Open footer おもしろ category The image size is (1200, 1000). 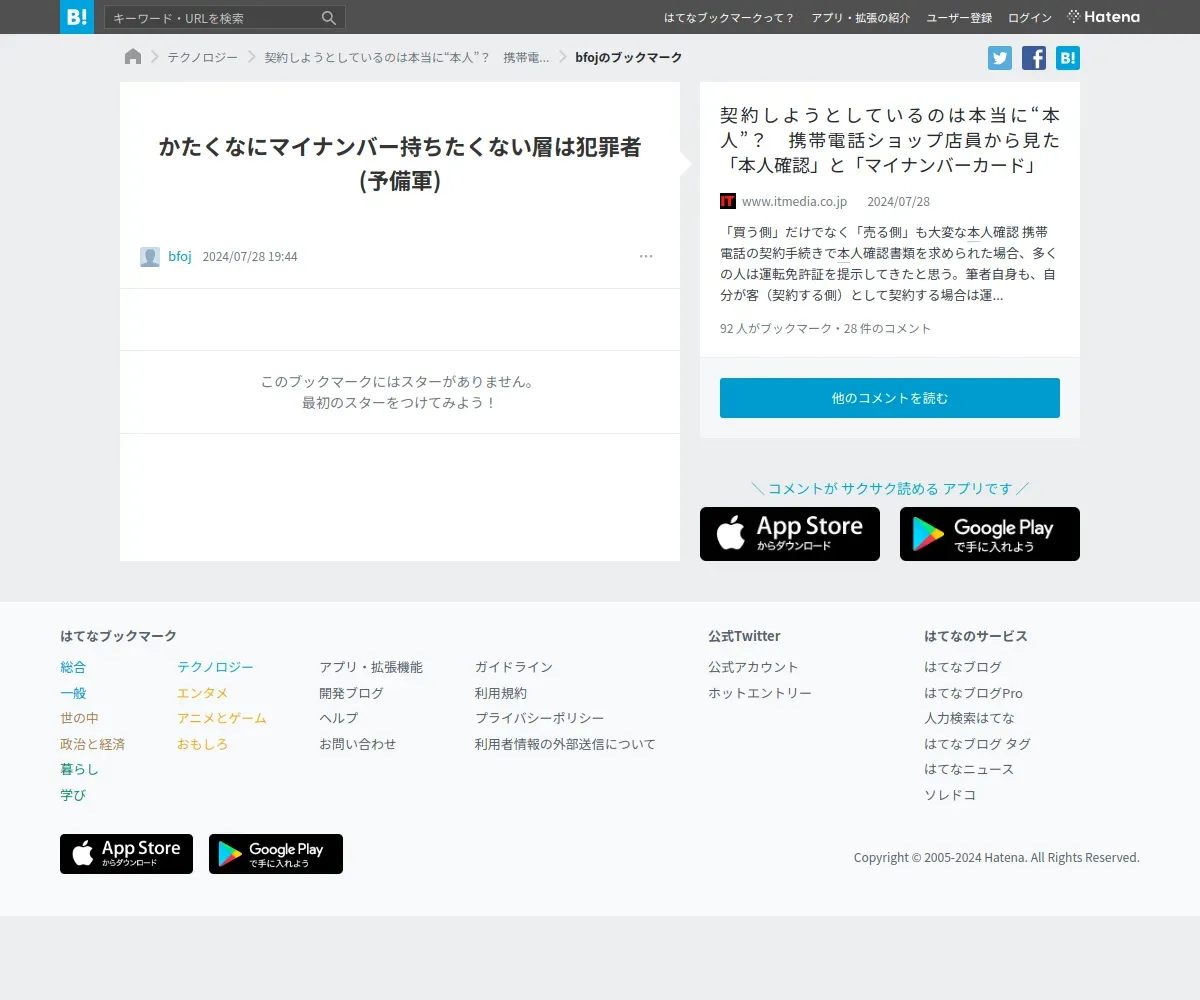(203, 744)
